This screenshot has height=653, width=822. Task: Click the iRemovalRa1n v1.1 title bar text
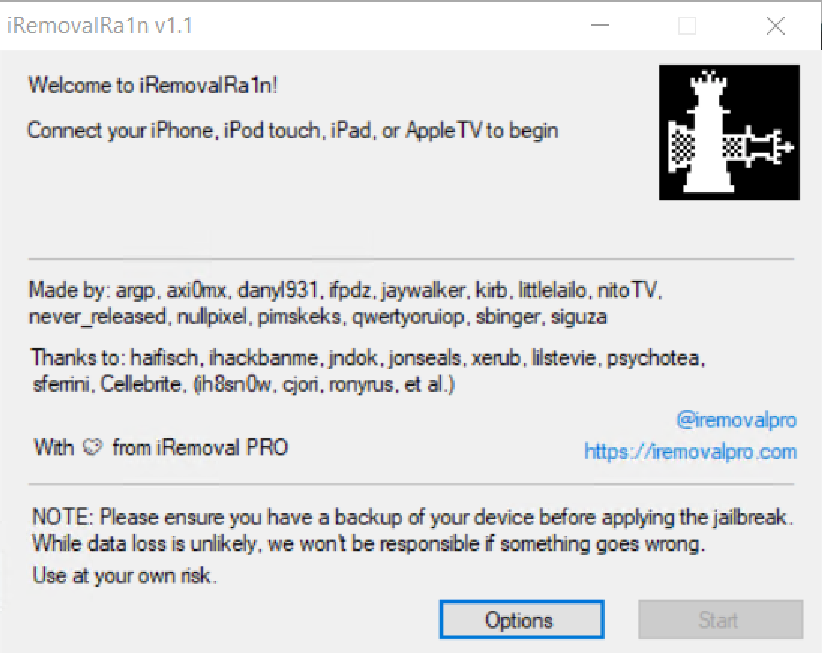click(100, 26)
